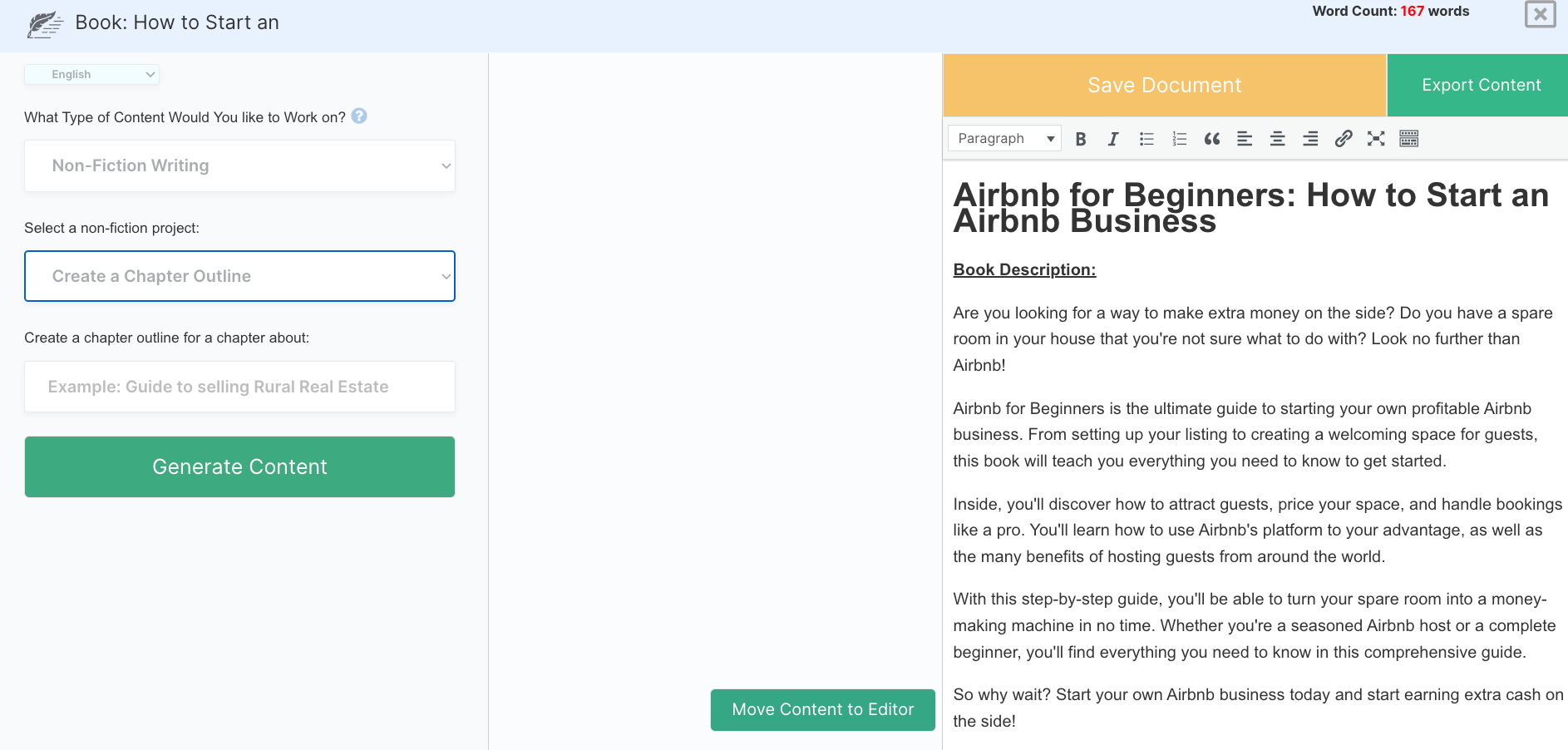Screen dimensions: 1568x750
Task: Open the Create a Chapter Outline dropdown
Action: (x=239, y=276)
